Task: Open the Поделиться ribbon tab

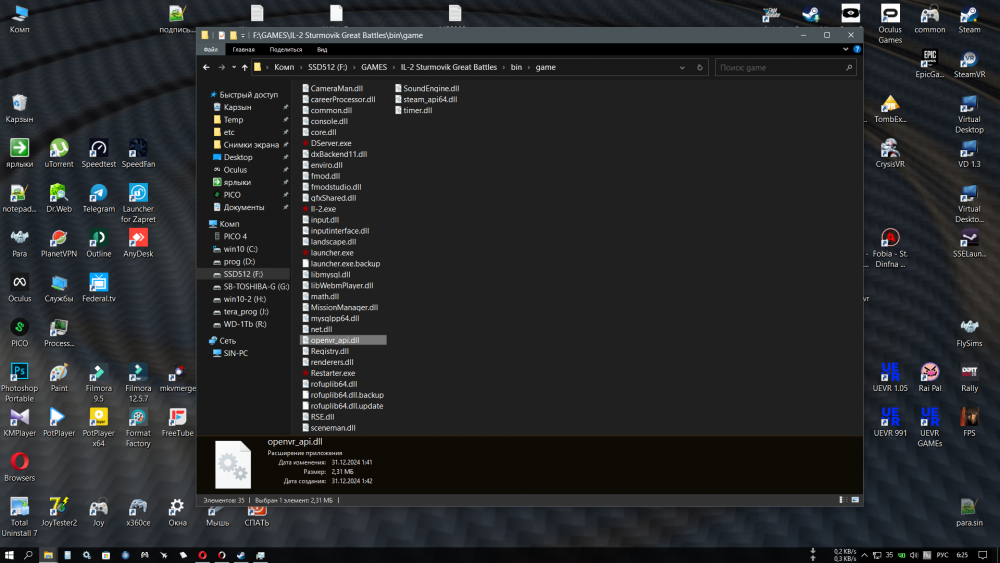Action: pyautogui.click(x=285, y=49)
